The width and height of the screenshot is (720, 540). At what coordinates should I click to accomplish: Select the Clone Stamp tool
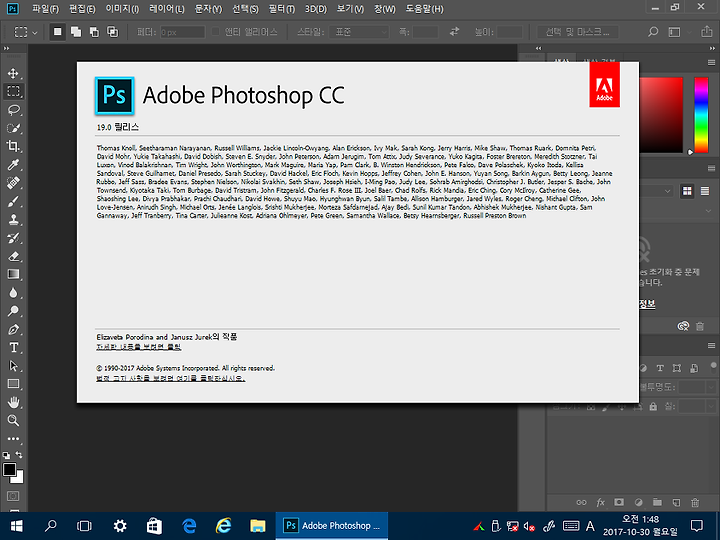(x=13, y=219)
